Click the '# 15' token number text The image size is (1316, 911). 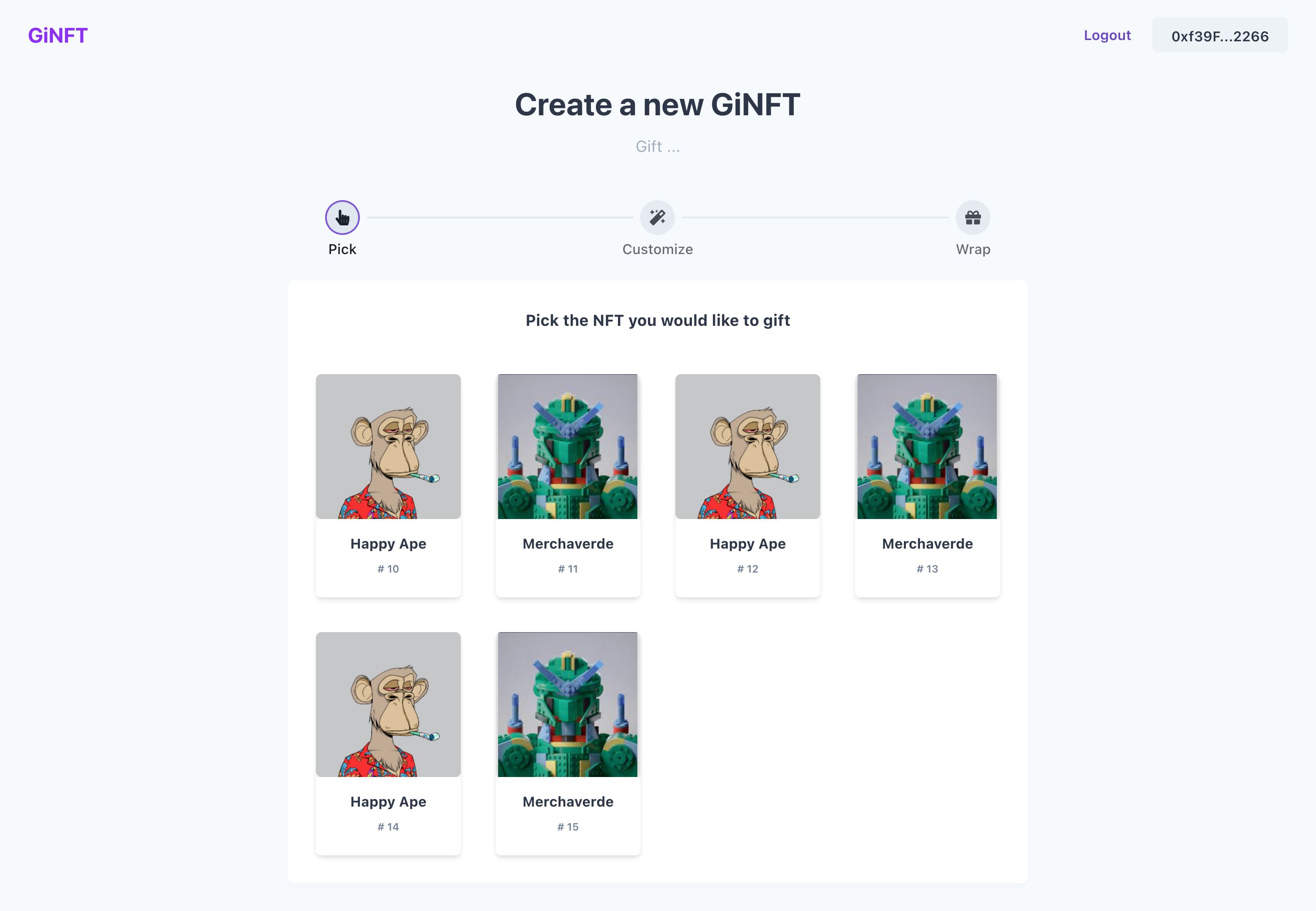coord(567,827)
